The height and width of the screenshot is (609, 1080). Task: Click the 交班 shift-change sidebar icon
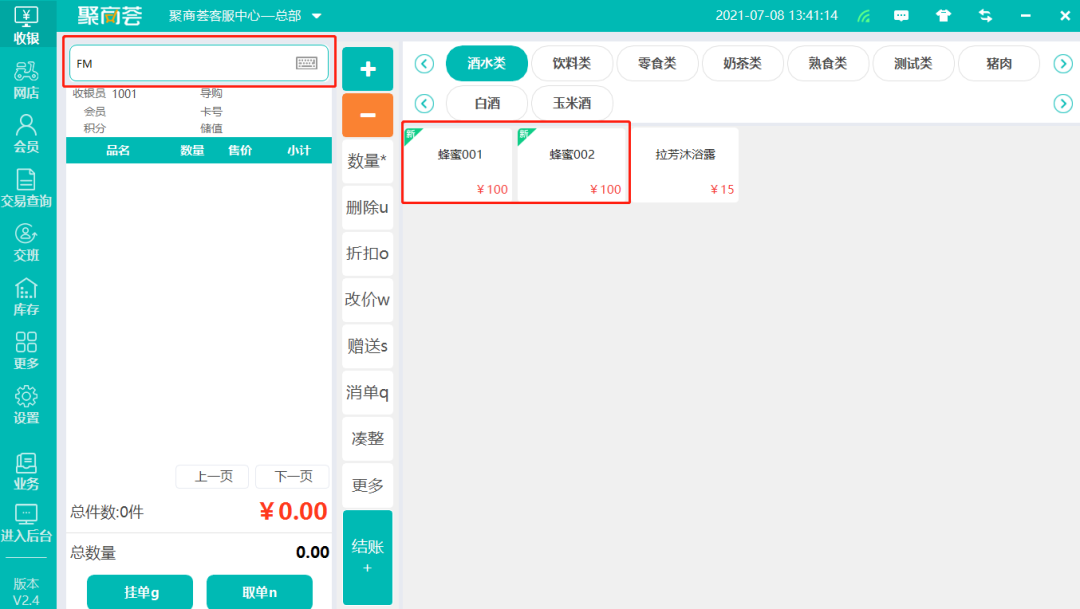[x=26, y=243]
